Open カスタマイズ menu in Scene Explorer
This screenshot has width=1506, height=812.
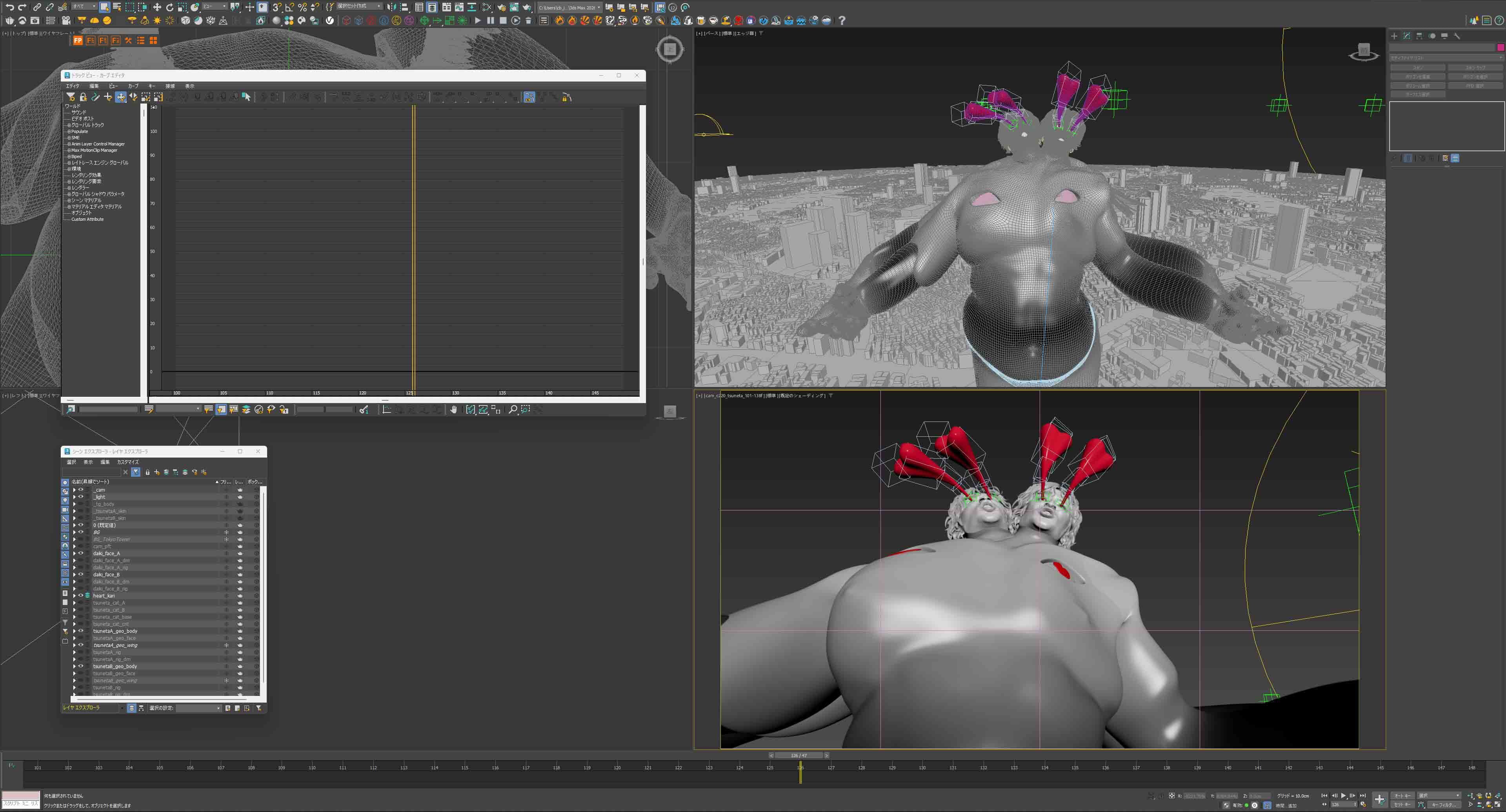pyautogui.click(x=127, y=462)
